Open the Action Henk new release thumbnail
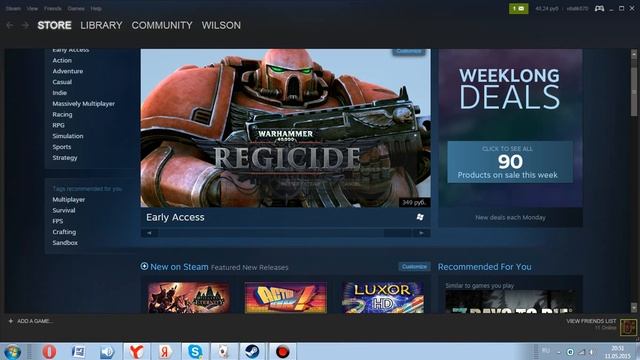Image resolution: width=640 pixels, height=360 pixels. pyautogui.click(x=286, y=298)
